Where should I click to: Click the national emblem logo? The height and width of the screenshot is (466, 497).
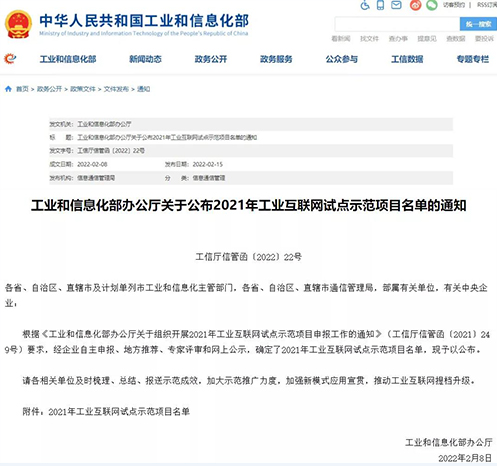18,24
